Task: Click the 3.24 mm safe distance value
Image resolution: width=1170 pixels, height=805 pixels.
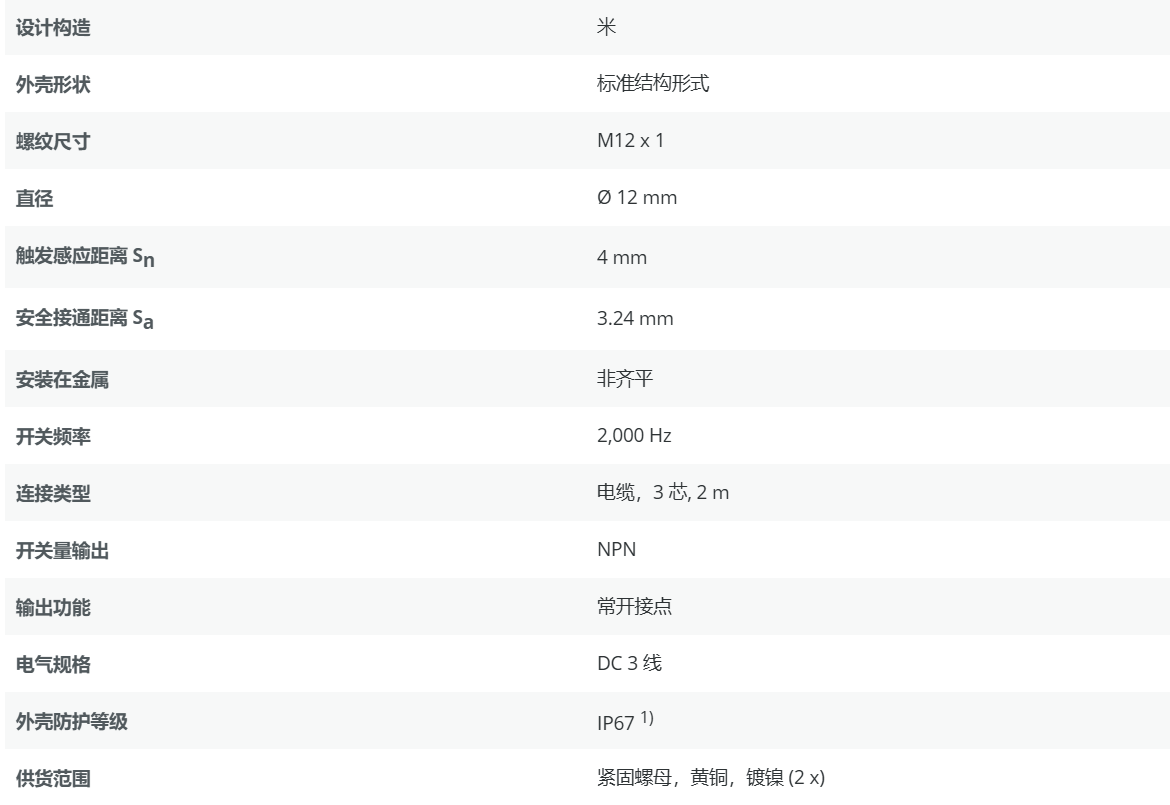Action: 635,319
